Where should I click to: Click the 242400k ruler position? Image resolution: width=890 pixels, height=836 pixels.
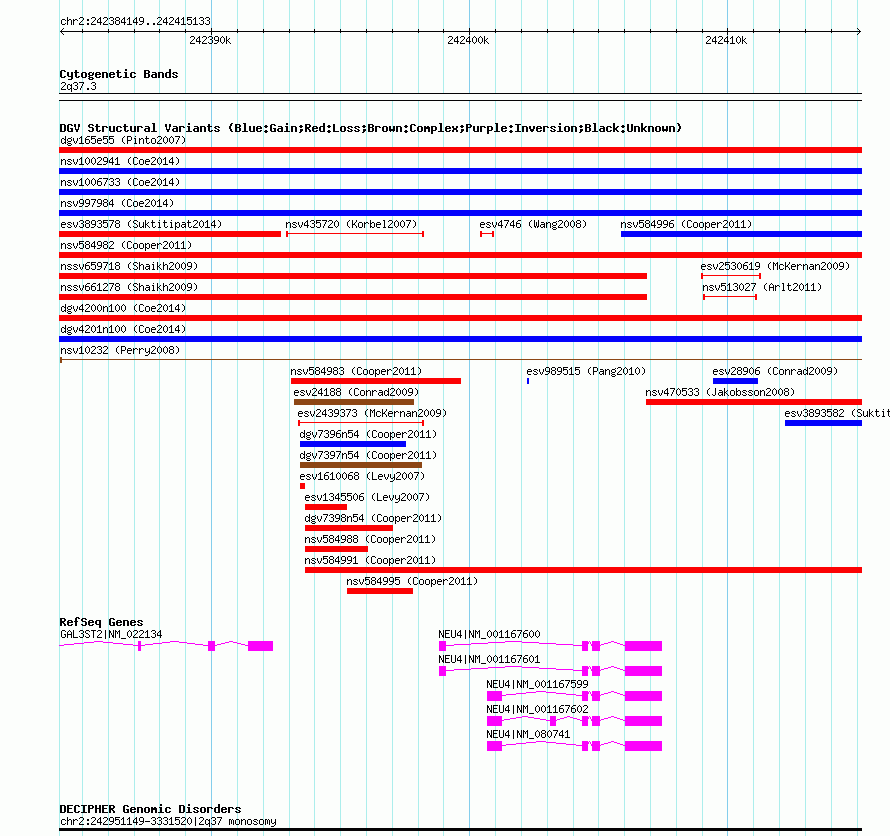468,40
